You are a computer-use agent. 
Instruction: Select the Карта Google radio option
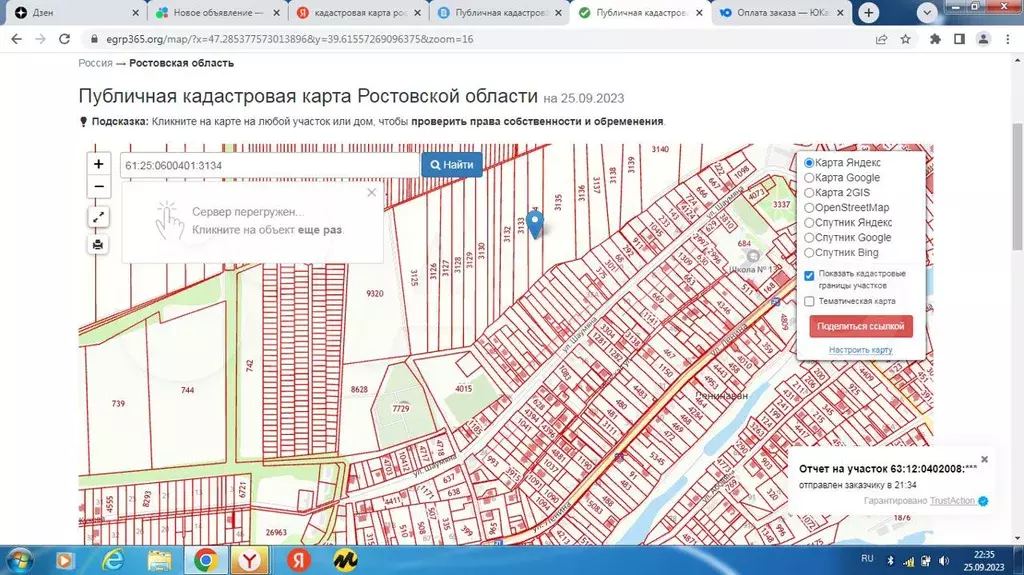(x=810, y=177)
